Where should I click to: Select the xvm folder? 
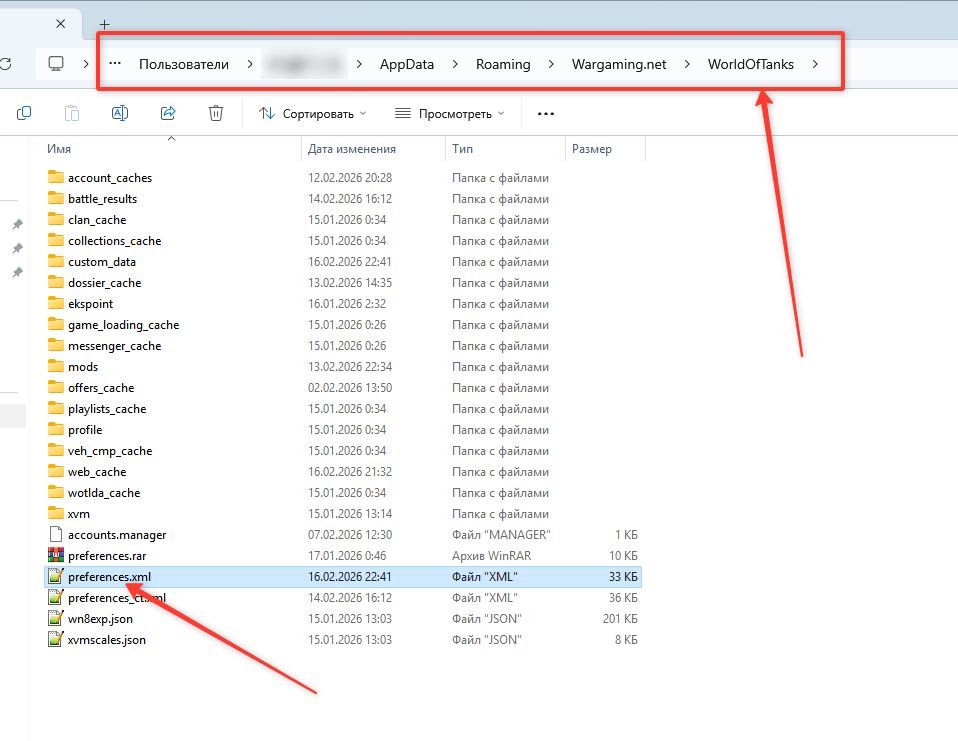coord(78,514)
